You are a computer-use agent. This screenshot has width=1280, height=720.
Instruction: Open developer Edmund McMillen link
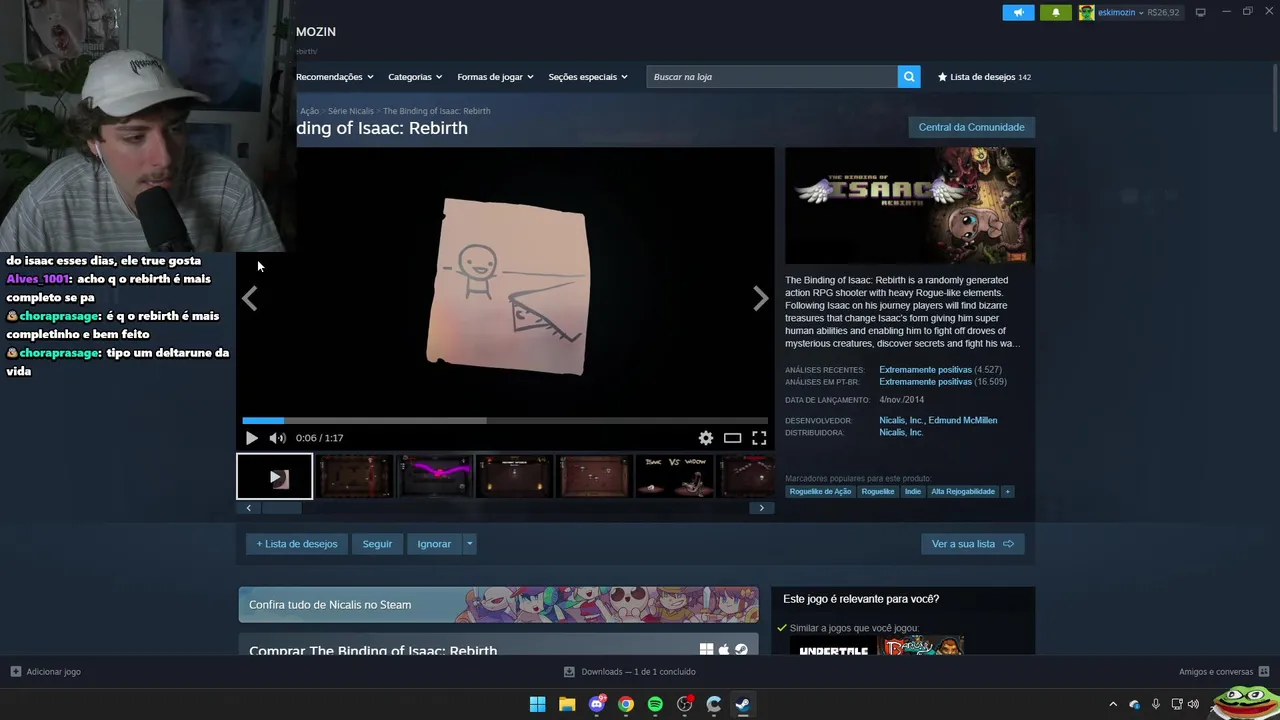click(x=963, y=420)
